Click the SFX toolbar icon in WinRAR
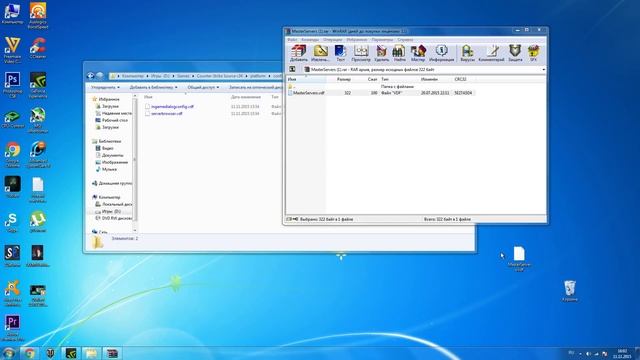640x360 pixels. point(533,53)
